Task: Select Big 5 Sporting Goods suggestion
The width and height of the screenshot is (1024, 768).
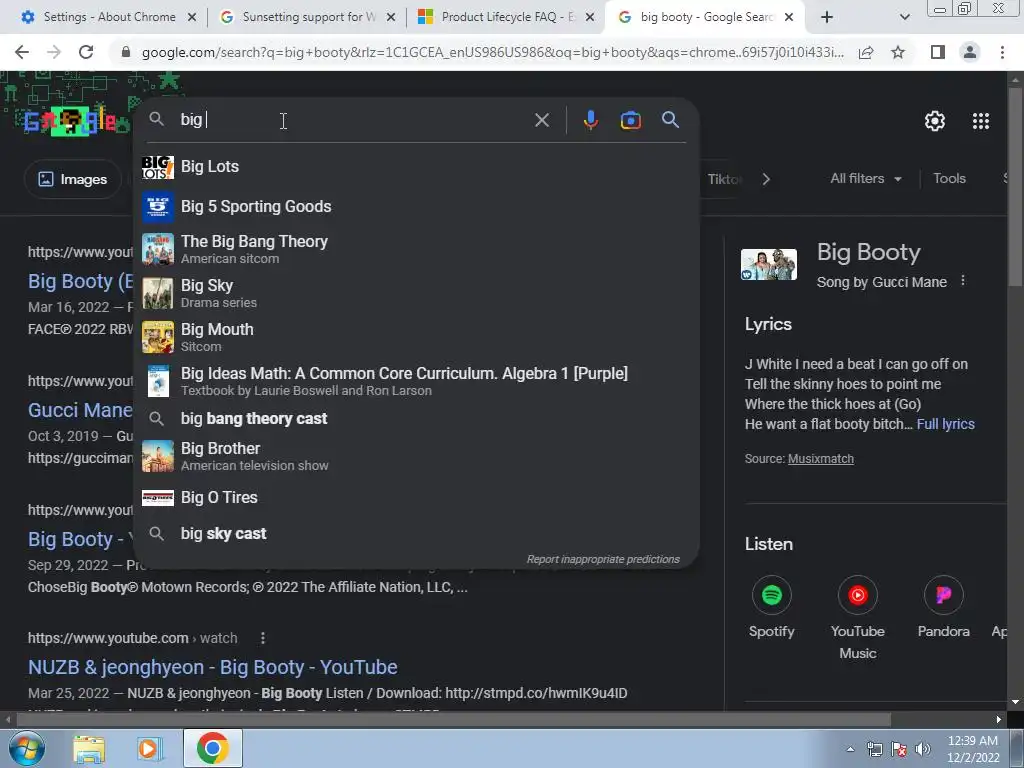Action: pyautogui.click(x=416, y=206)
